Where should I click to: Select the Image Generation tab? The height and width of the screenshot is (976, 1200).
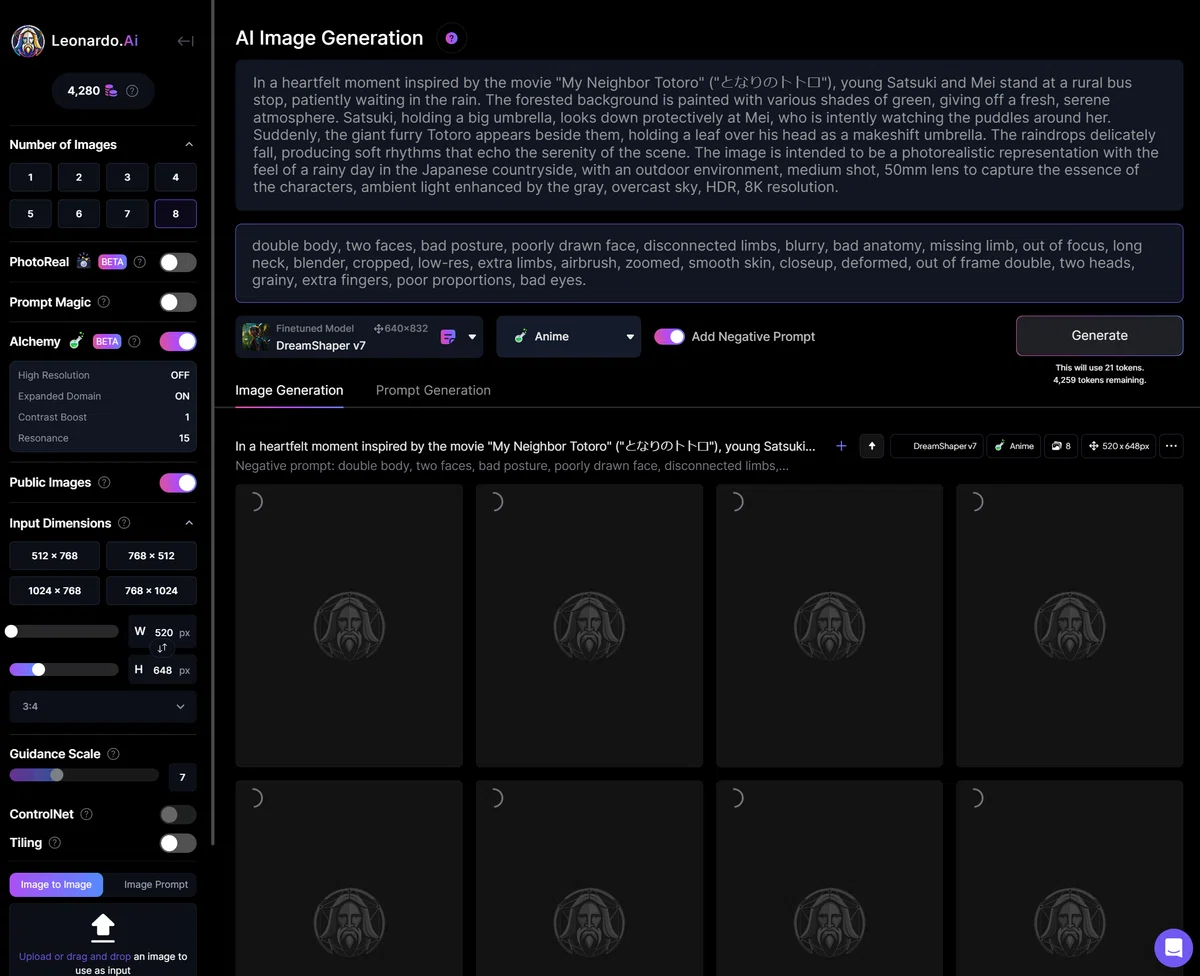point(289,390)
